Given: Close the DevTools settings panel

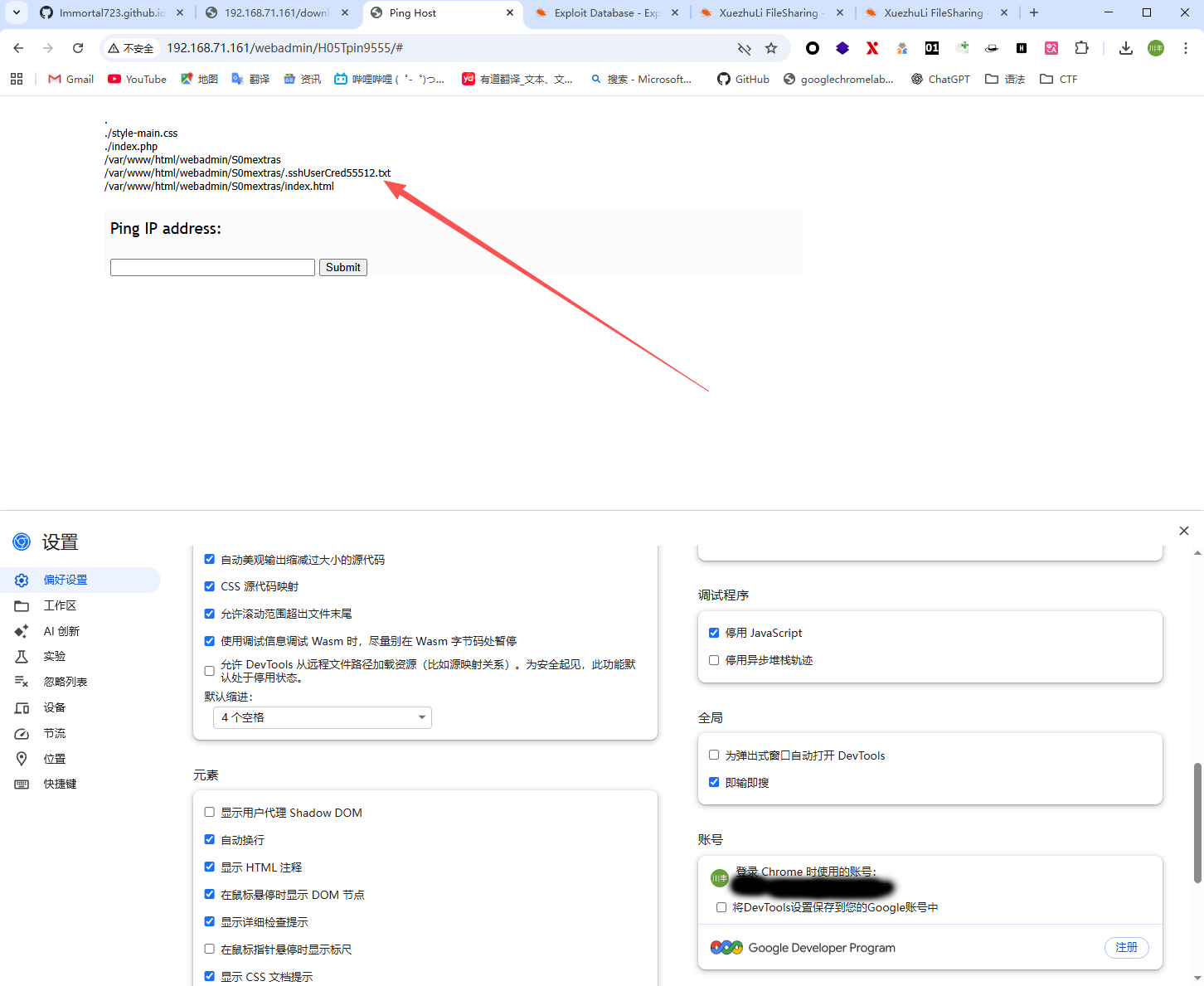Looking at the screenshot, I should 1183,531.
